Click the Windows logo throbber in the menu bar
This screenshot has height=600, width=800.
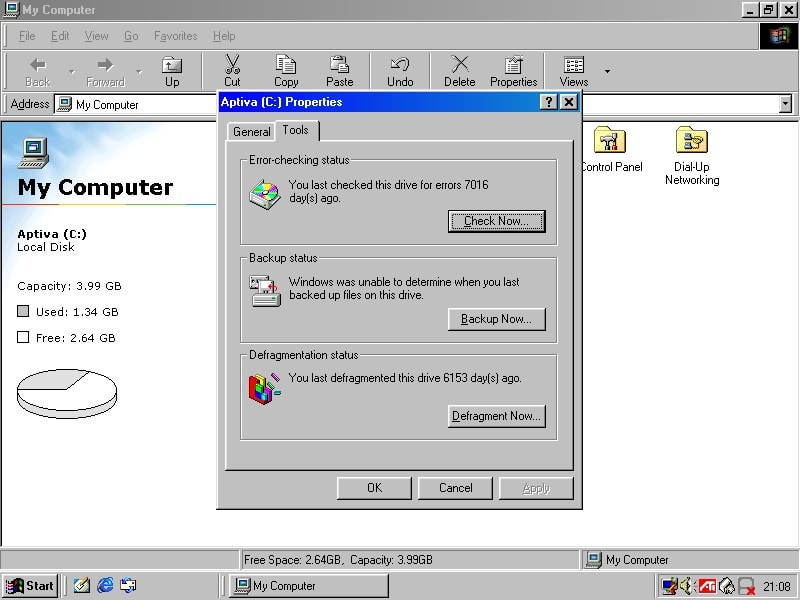tap(779, 36)
